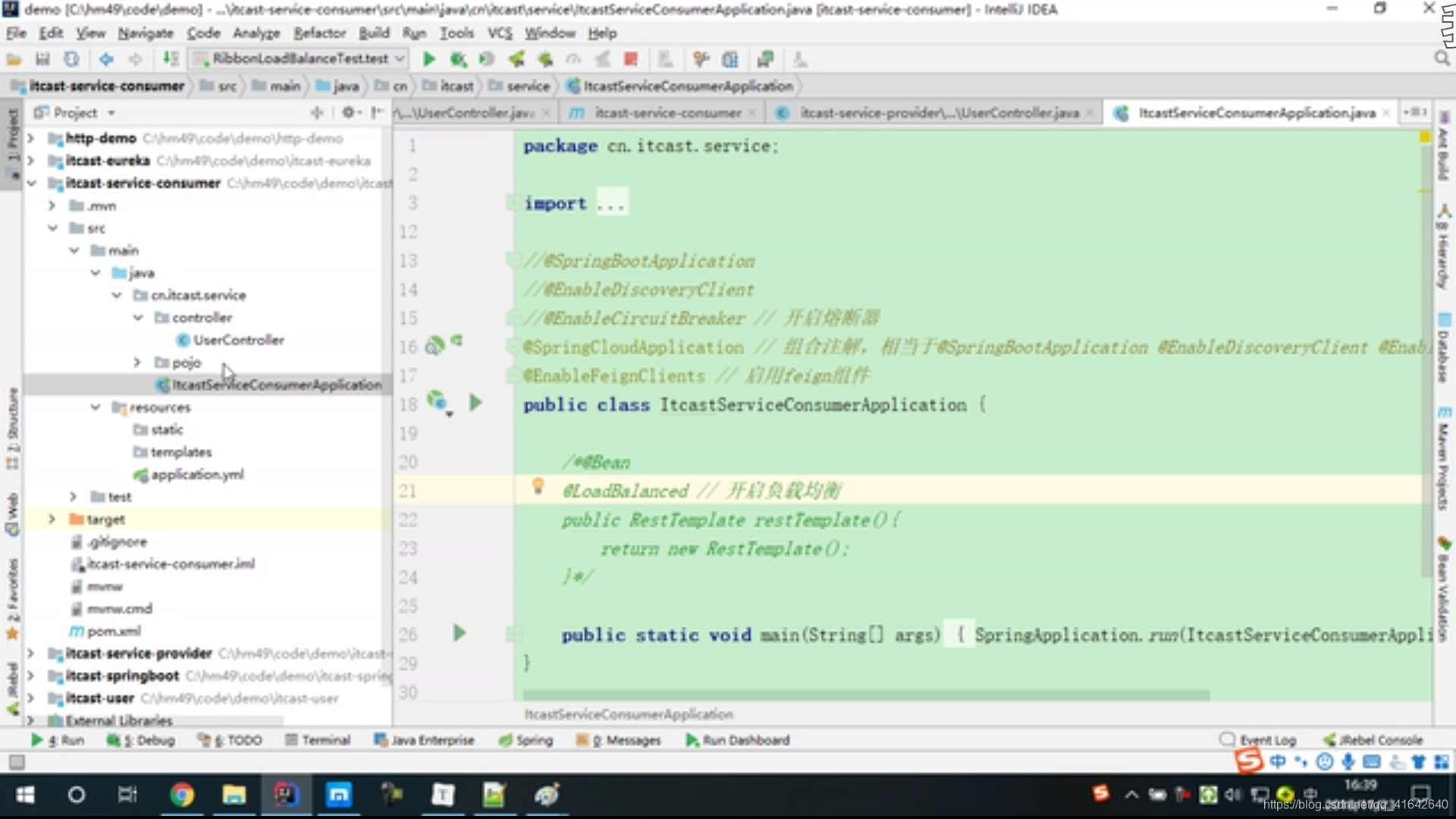Expand the .mvn folder

[x=52, y=206]
